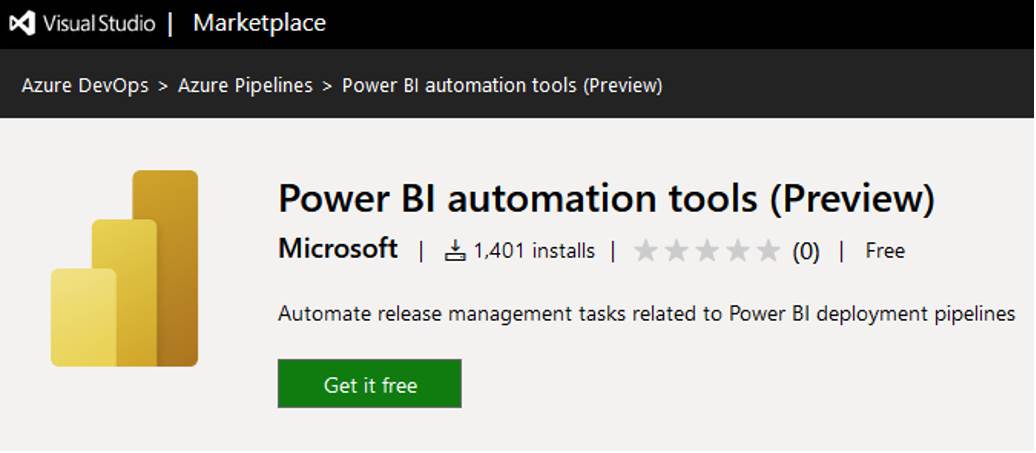Select the first rating star
This screenshot has height=453, width=1036.
coord(646,251)
